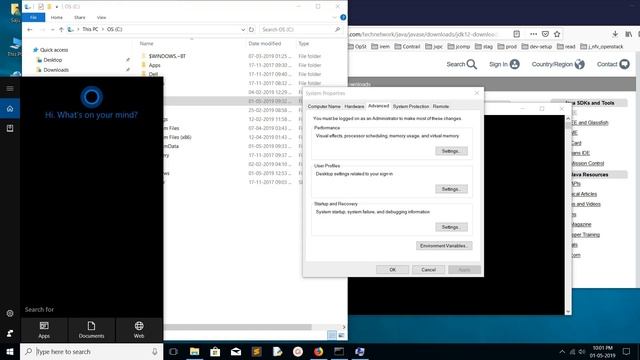Screen dimensions: 640x360
Task: Open the Remote tab
Action: [x=441, y=106]
